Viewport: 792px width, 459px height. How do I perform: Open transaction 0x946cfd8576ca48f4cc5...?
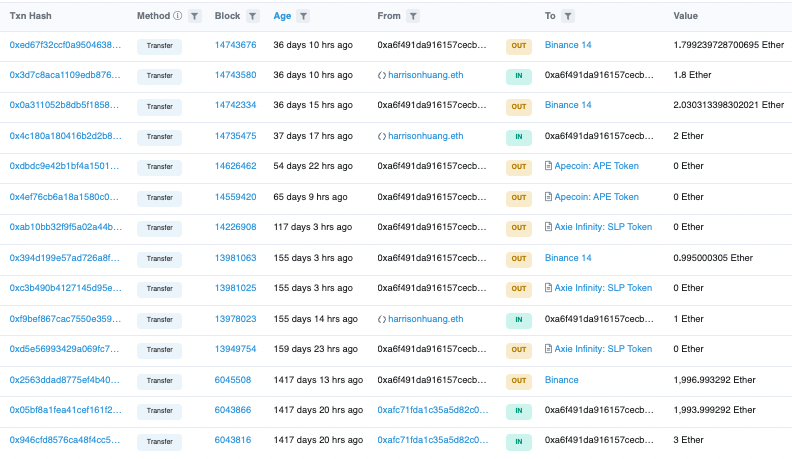65,440
